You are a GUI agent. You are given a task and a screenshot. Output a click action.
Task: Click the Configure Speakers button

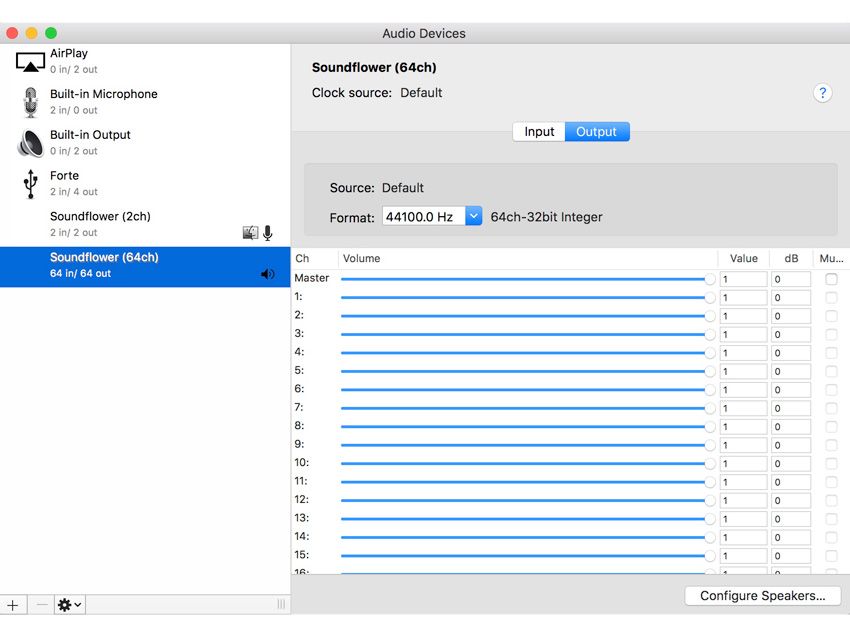761,595
